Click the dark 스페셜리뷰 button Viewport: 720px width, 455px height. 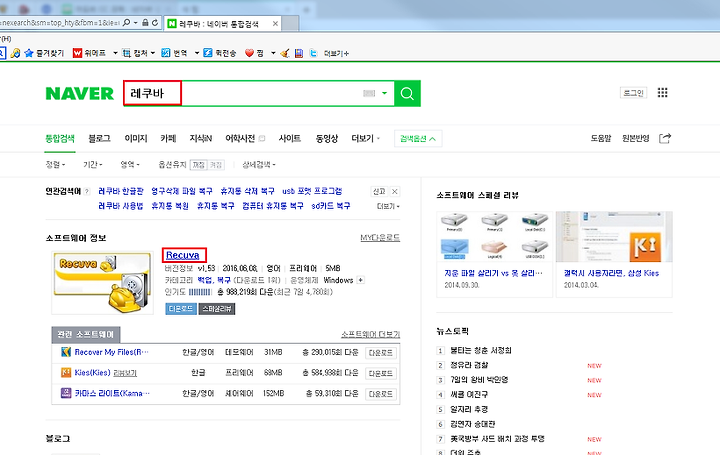[x=217, y=309]
